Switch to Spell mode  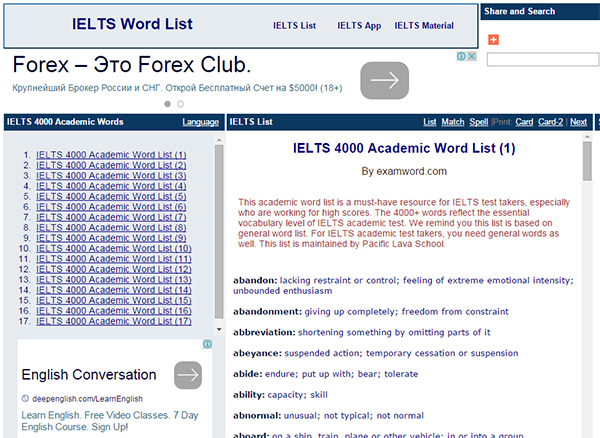pos(479,122)
